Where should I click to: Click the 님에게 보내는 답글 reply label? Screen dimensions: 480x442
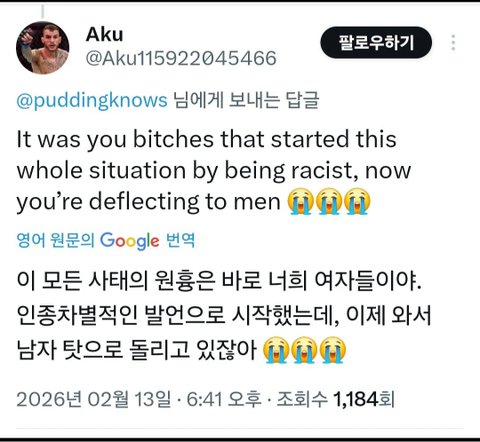pyautogui.click(x=246, y=100)
